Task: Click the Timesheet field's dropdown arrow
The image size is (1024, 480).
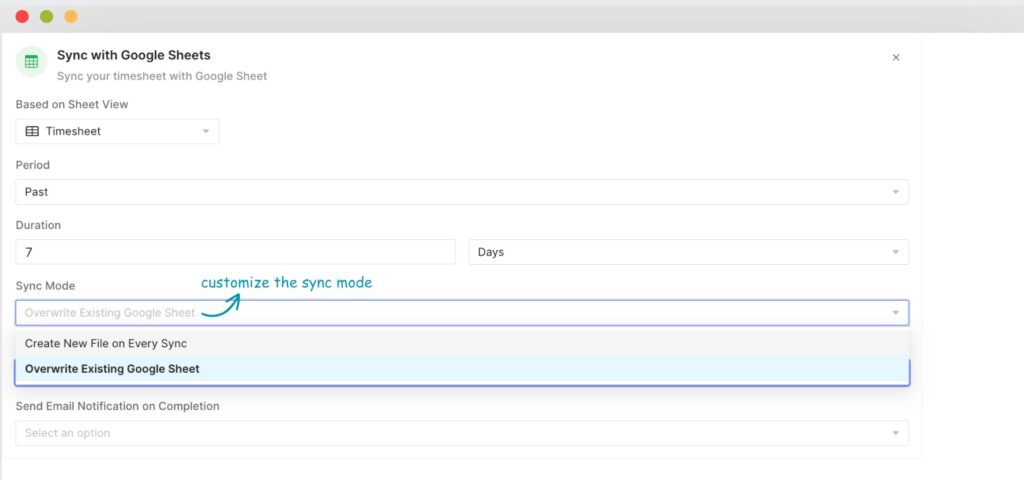Action: (x=206, y=131)
